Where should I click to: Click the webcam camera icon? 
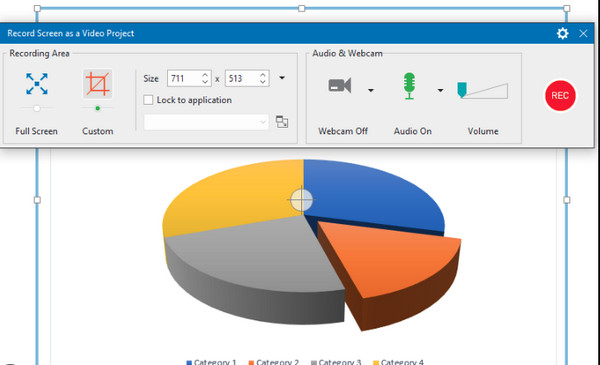[340, 85]
